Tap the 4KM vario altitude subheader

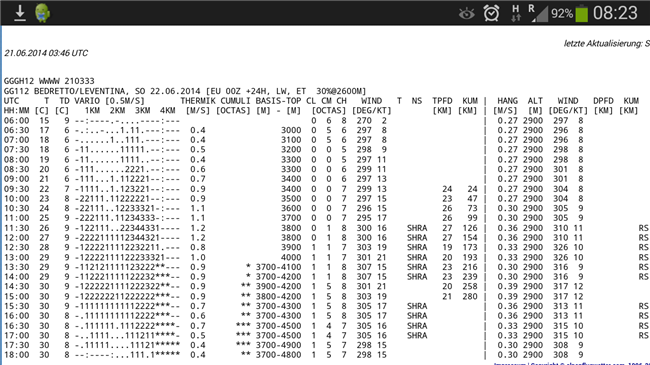coord(167,111)
